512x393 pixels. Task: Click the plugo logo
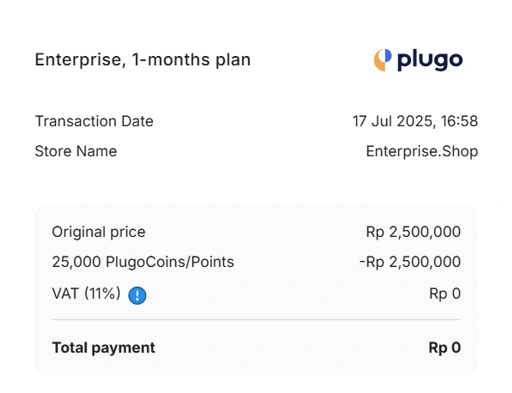point(418,60)
